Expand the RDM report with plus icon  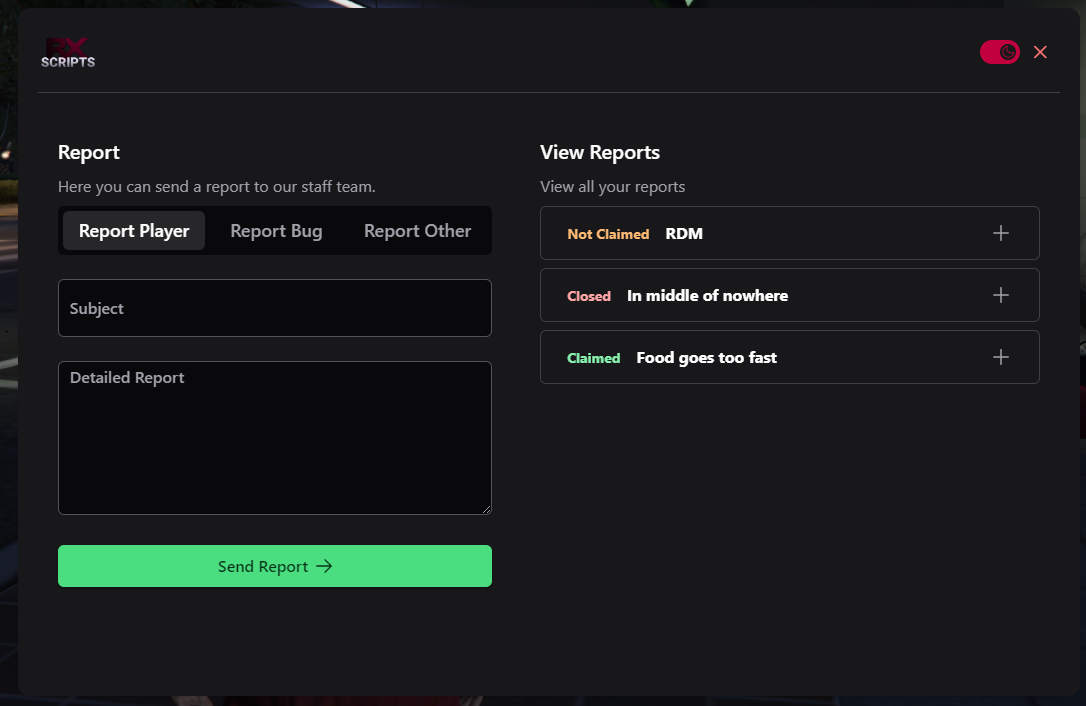1000,233
